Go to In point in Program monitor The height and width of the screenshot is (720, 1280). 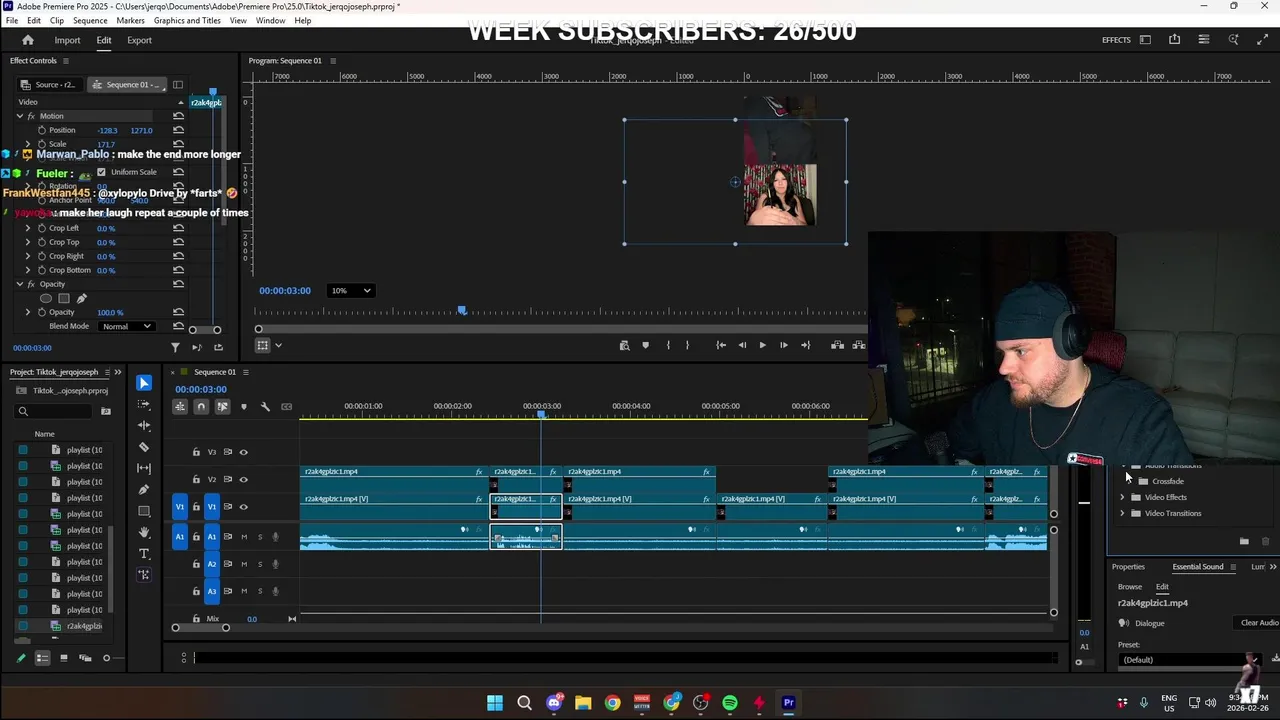[x=720, y=345]
